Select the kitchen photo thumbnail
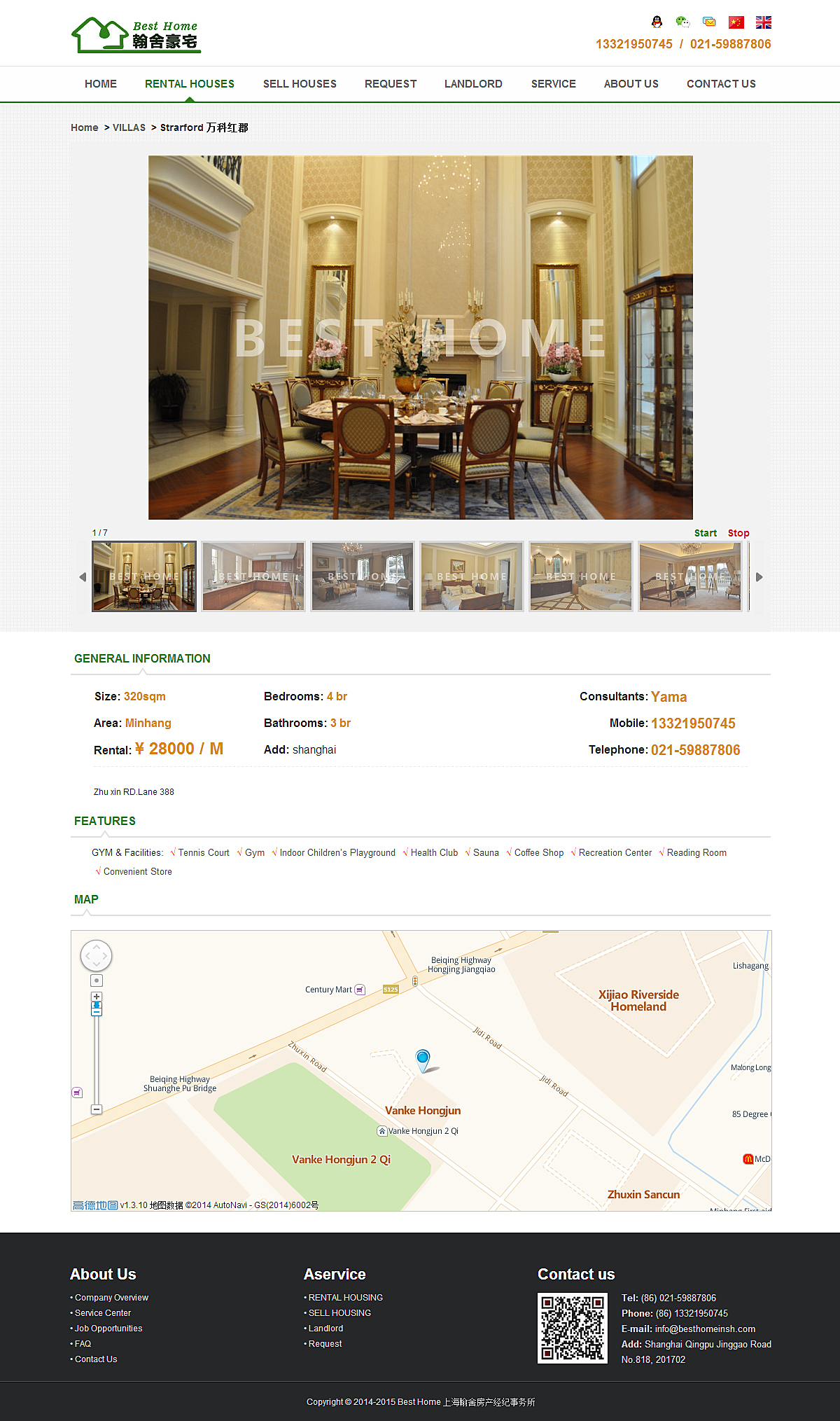 pos(253,576)
